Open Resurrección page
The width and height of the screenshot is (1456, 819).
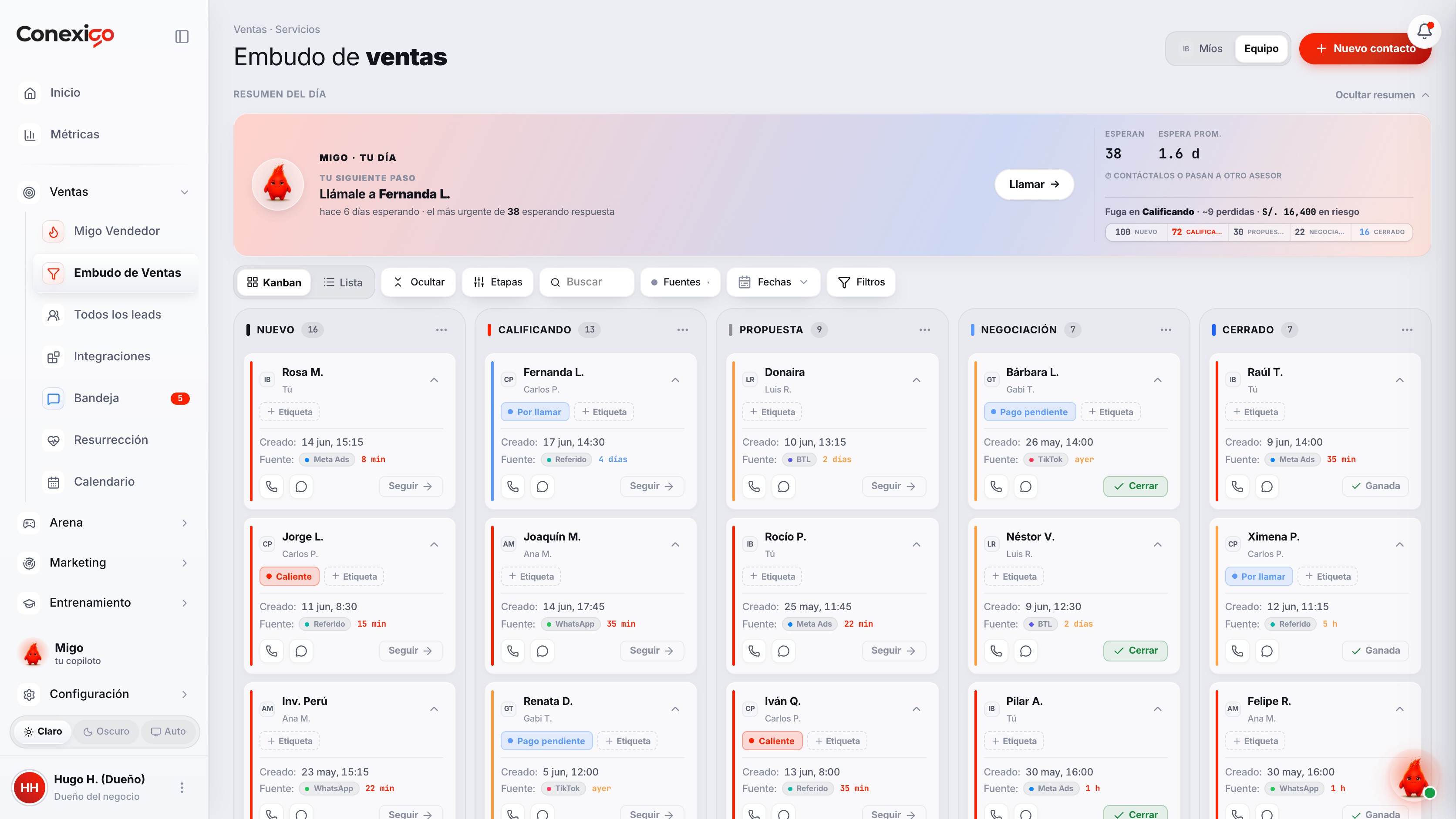click(116, 440)
